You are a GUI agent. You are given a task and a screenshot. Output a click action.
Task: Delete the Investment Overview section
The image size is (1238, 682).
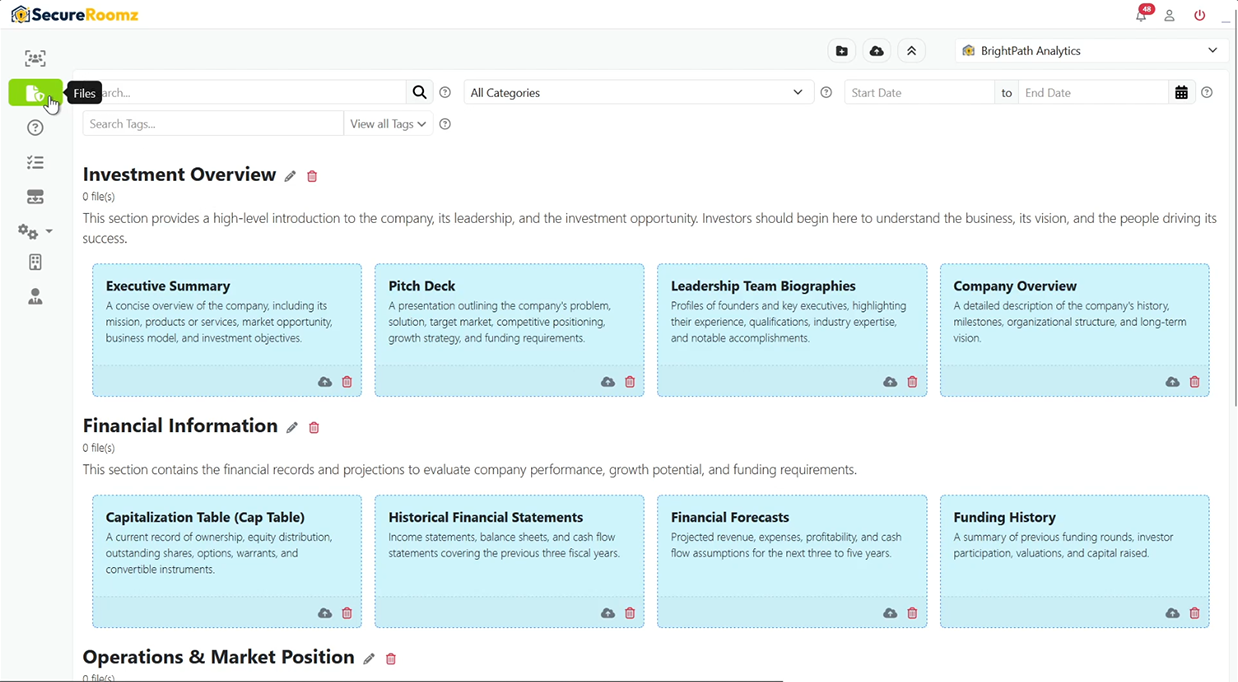click(x=312, y=176)
